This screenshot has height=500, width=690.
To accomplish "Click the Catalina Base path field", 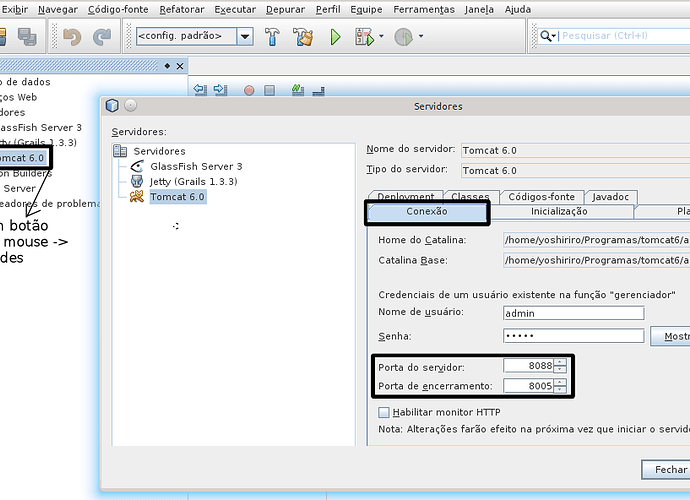I will pyautogui.click(x=596, y=260).
